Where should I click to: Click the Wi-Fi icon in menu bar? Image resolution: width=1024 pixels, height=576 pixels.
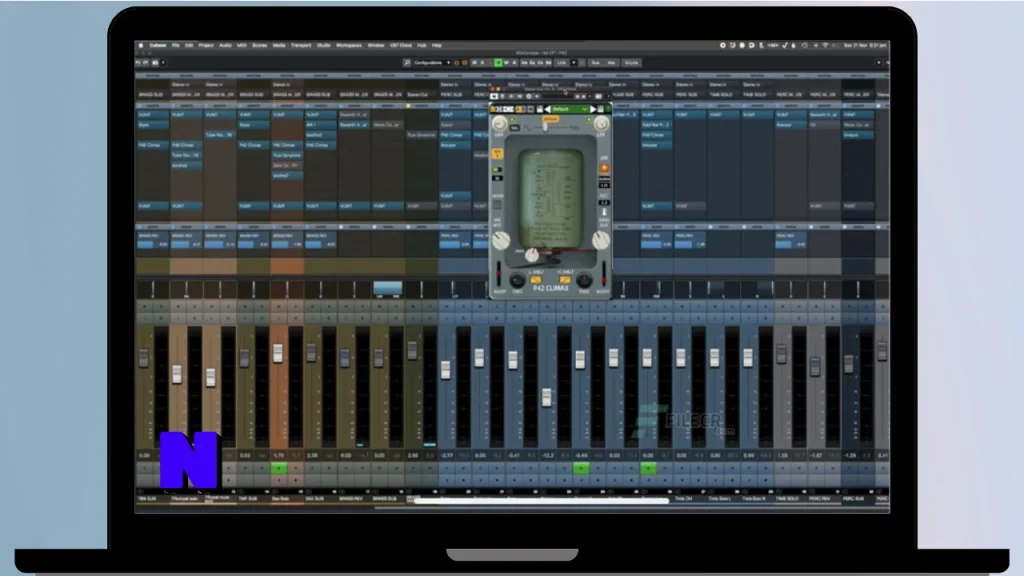[825, 46]
